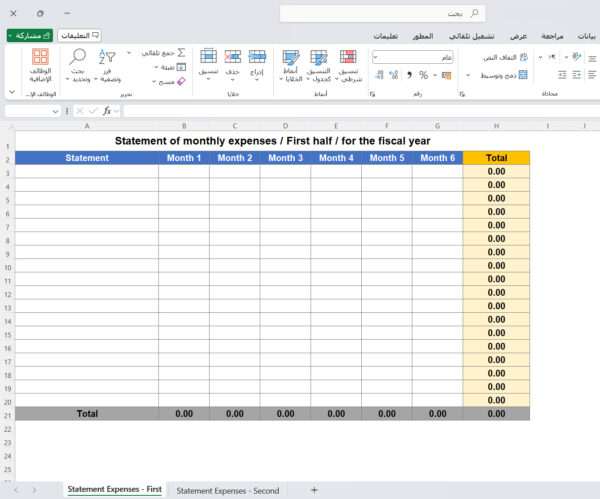
Task: Switch to Statement Expenses - Second sheet
Action: tap(228, 490)
